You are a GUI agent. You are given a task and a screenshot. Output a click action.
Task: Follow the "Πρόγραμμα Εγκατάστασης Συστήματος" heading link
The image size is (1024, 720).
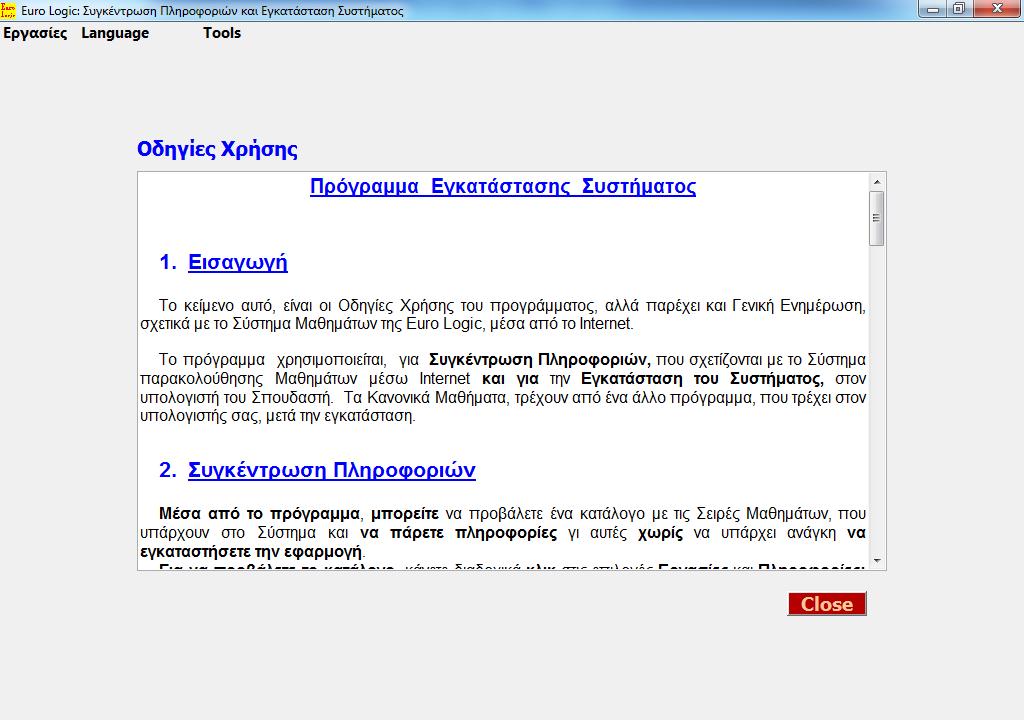pos(502,186)
